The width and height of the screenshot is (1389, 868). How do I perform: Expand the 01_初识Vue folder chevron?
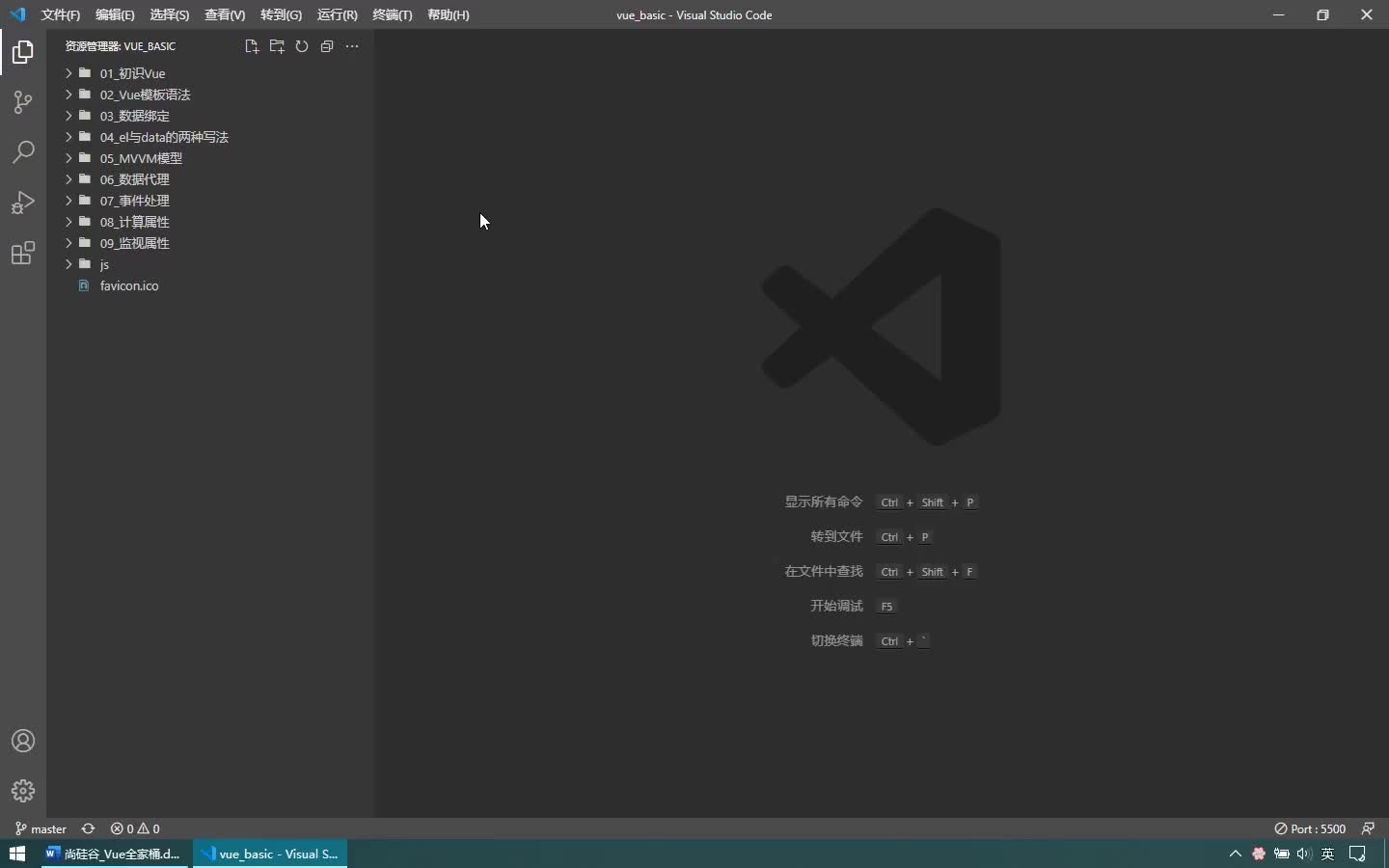coord(68,73)
